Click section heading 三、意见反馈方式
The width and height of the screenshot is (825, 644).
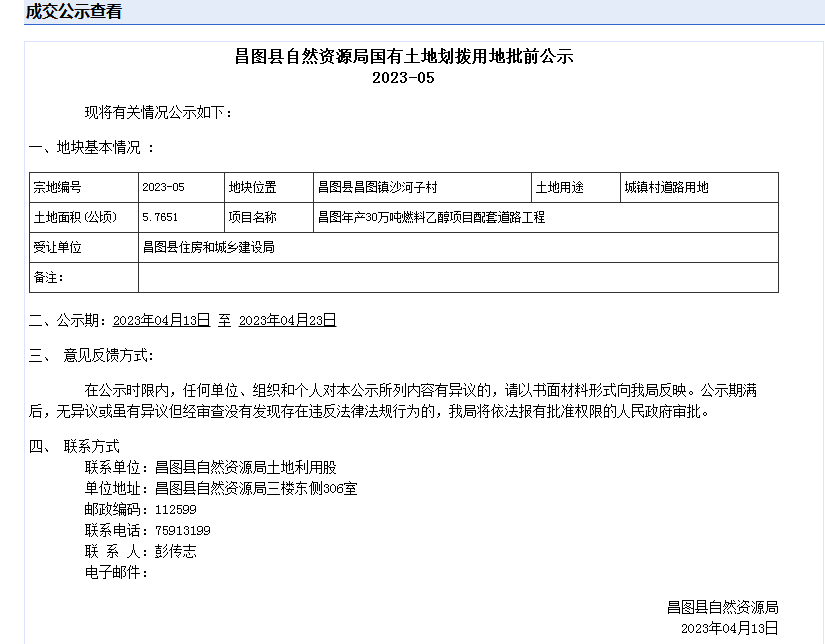point(91,356)
